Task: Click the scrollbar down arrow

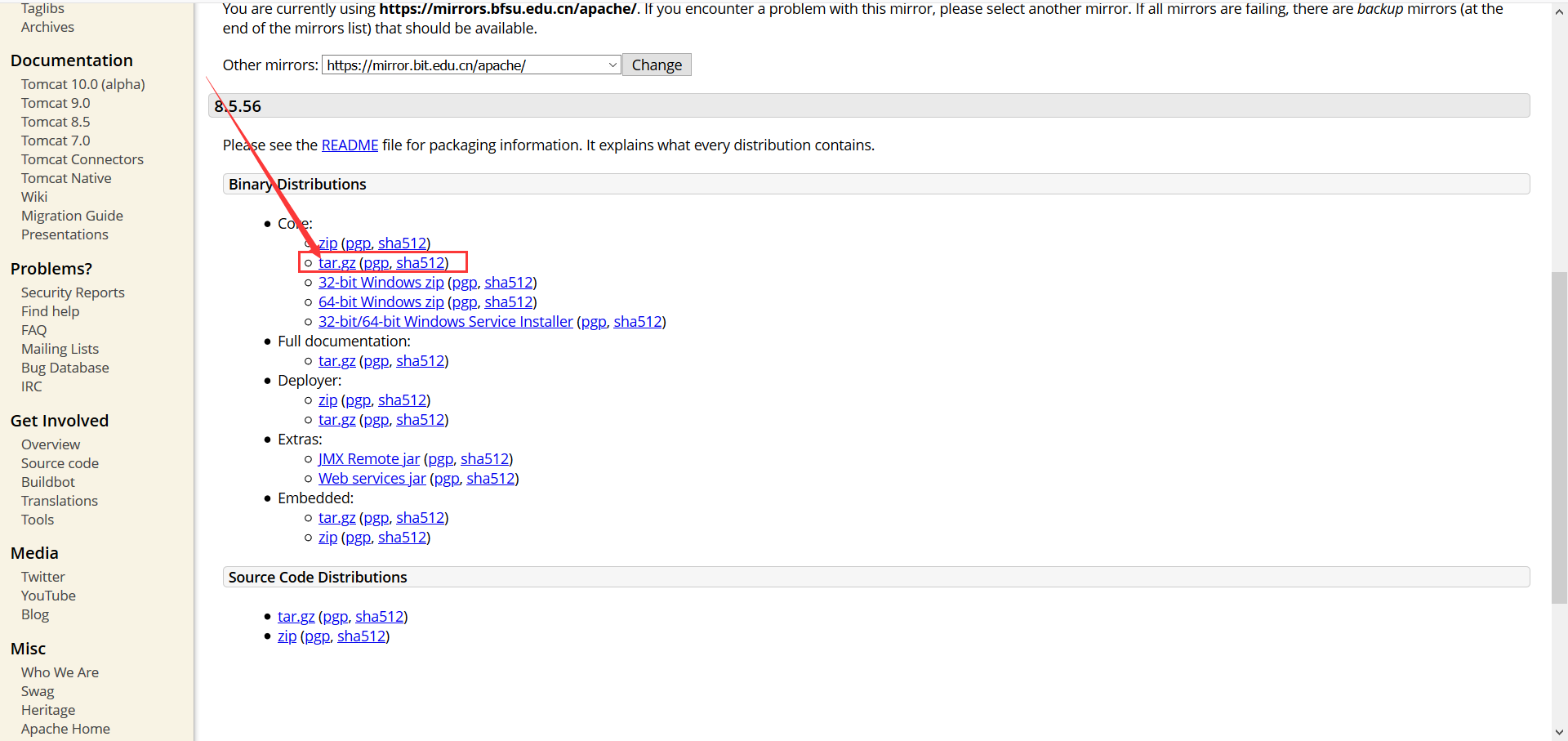Action: point(1559,733)
